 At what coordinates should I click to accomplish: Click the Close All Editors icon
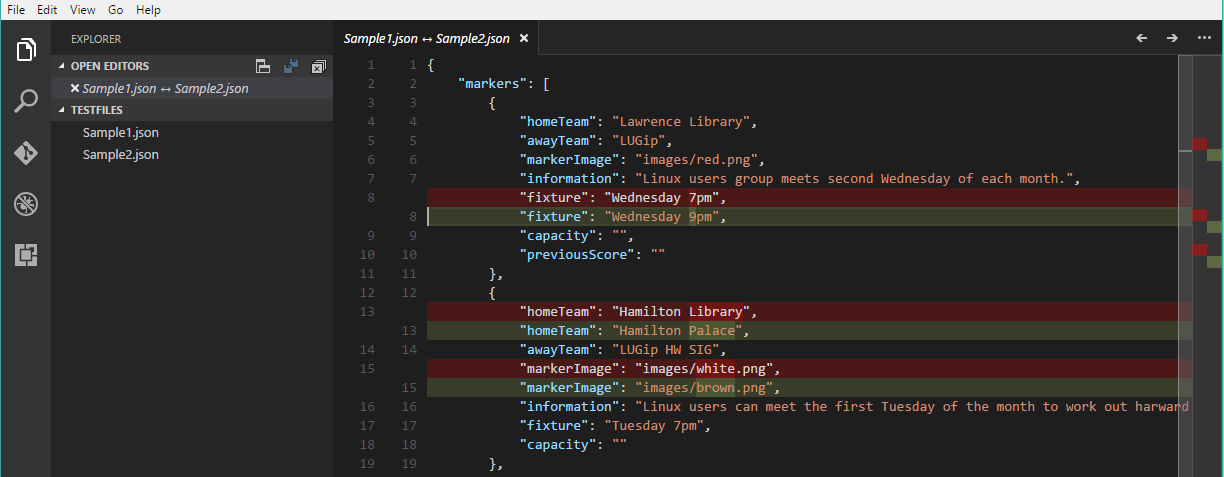318,67
